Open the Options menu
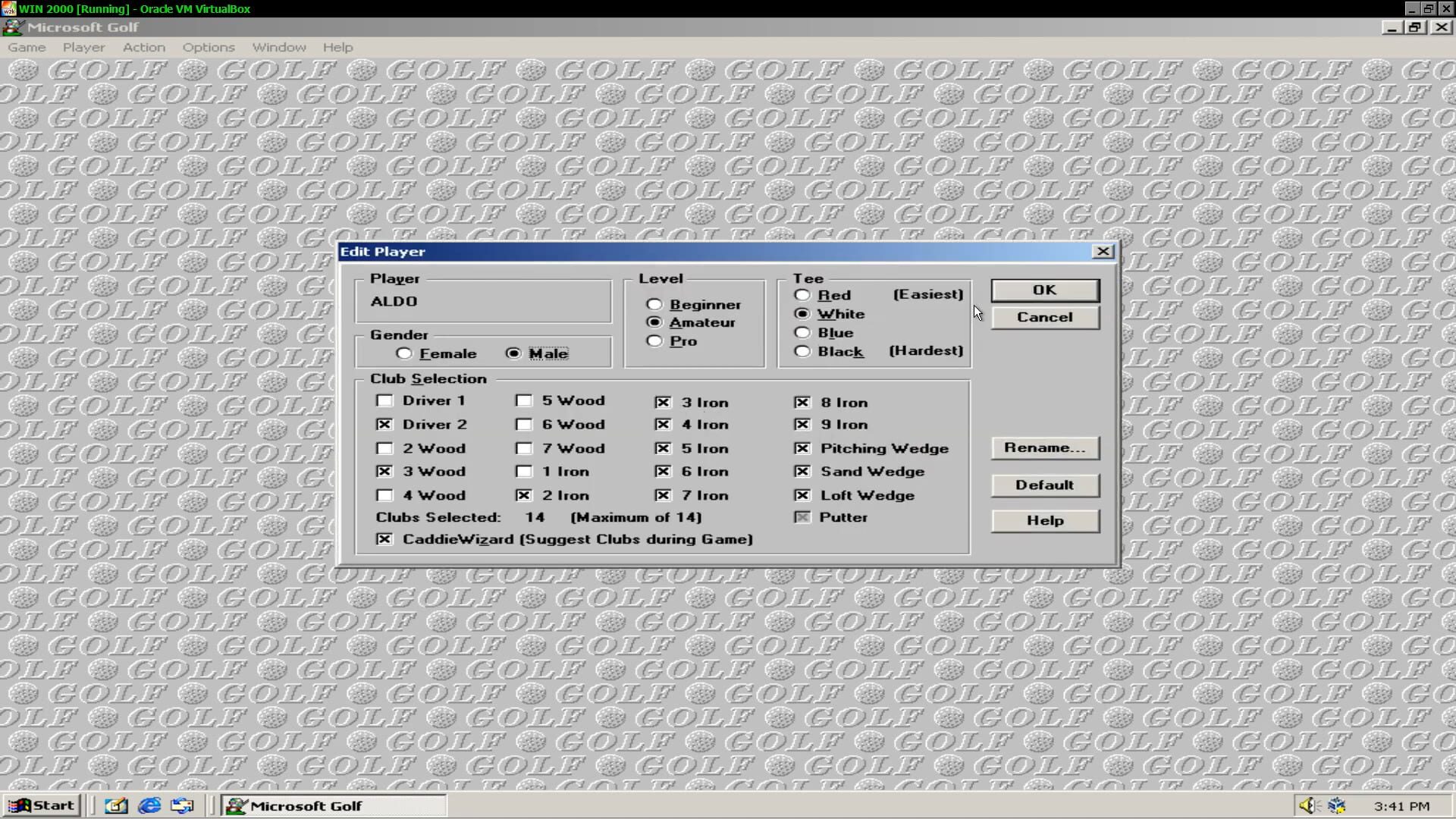Viewport: 1456px width, 819px height. coord(208,47)
